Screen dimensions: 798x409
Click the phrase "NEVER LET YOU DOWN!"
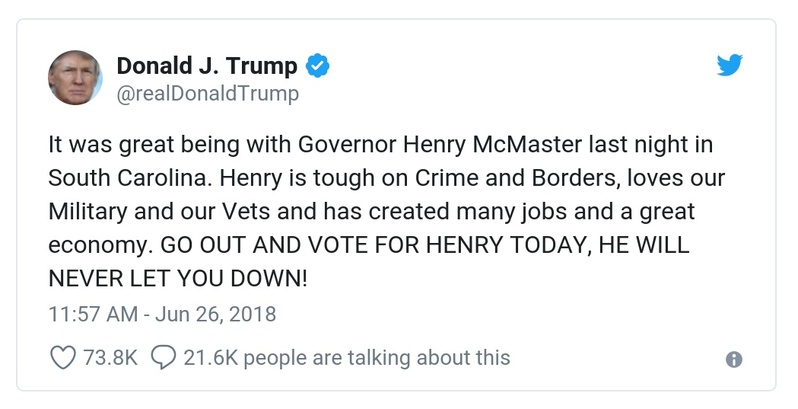click(x=177, y=279)
